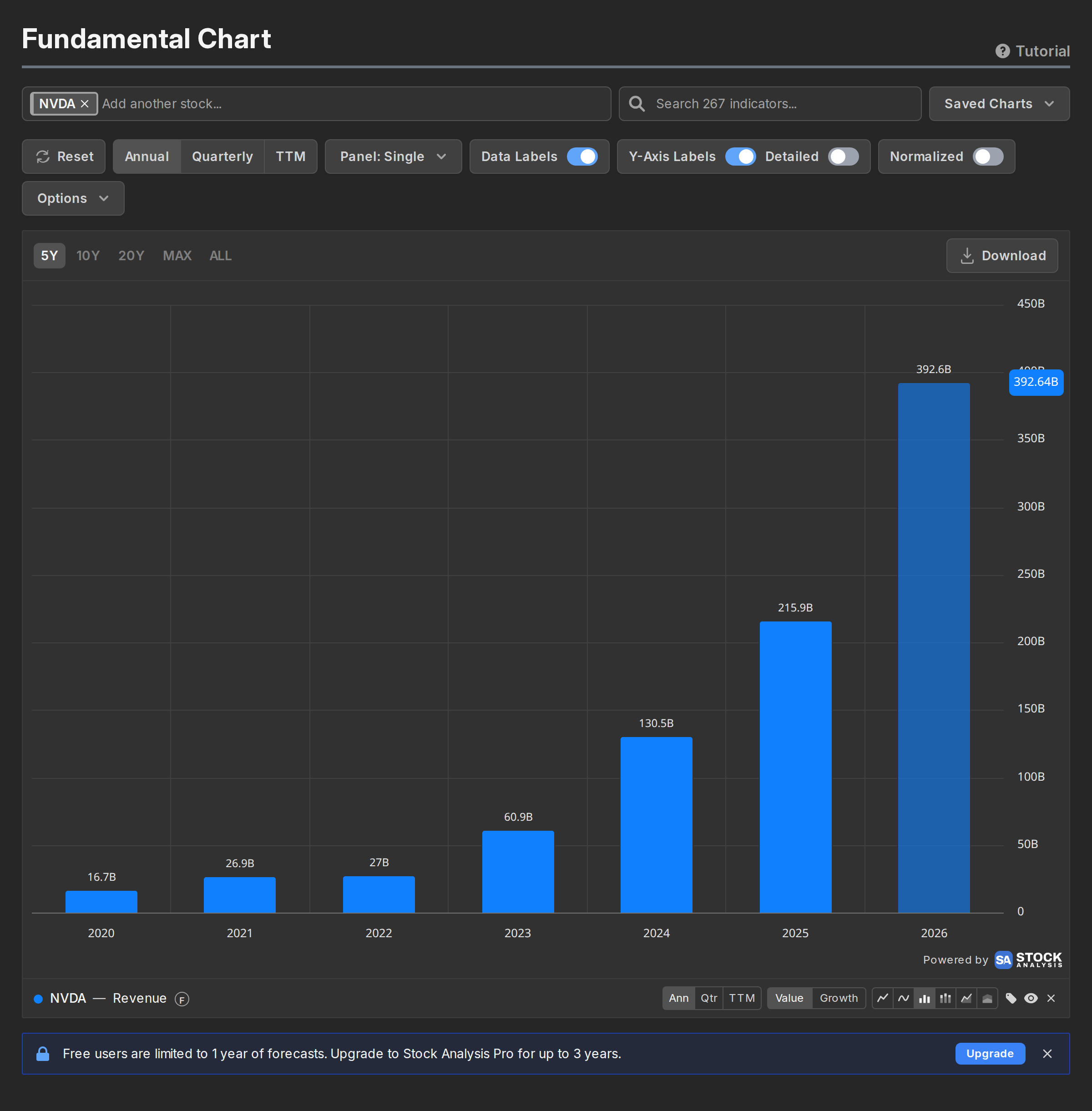Image resolution: width=1092 pixels, height=1111 pixels.
Task: Enable the Normalized switch
Action: click(x=988, y=157)
